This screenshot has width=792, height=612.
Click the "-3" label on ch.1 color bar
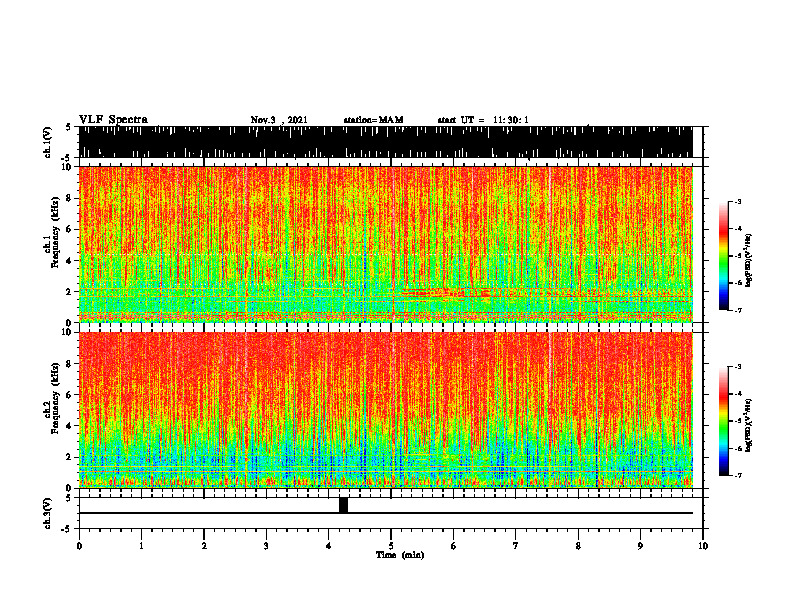coord(738,201)
